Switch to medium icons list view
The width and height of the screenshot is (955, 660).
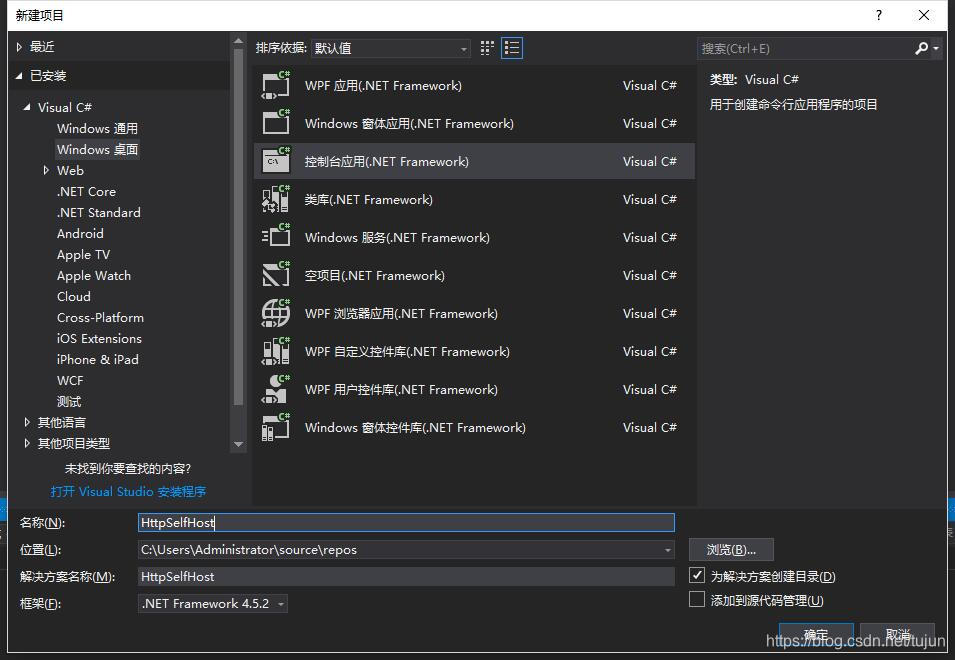512,48
